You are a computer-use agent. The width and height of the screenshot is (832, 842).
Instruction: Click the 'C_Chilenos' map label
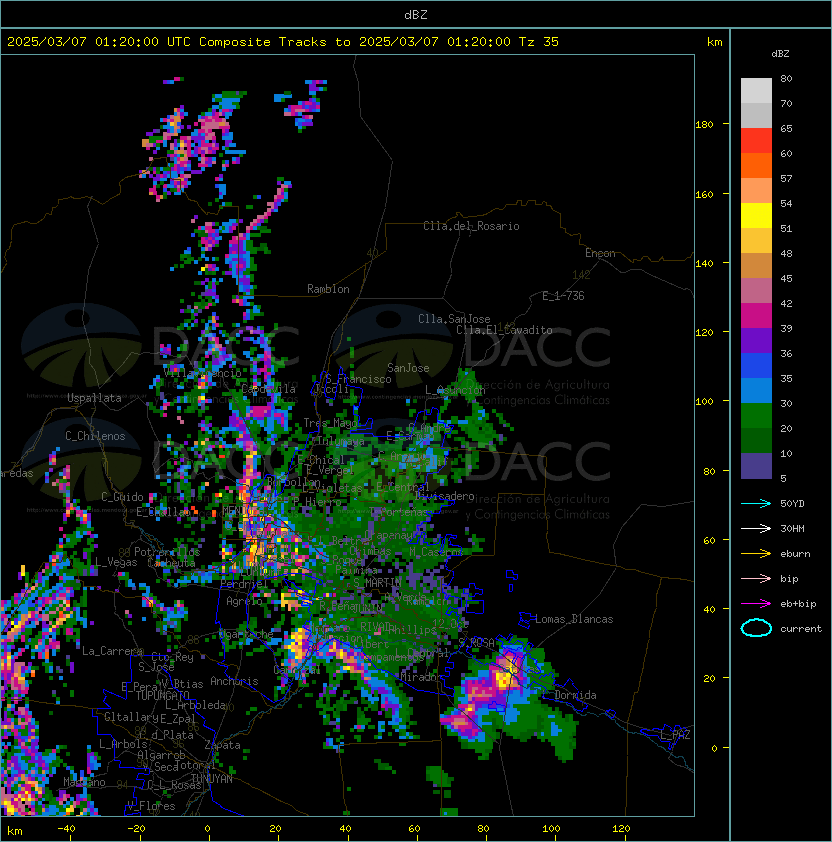point(95,436)
